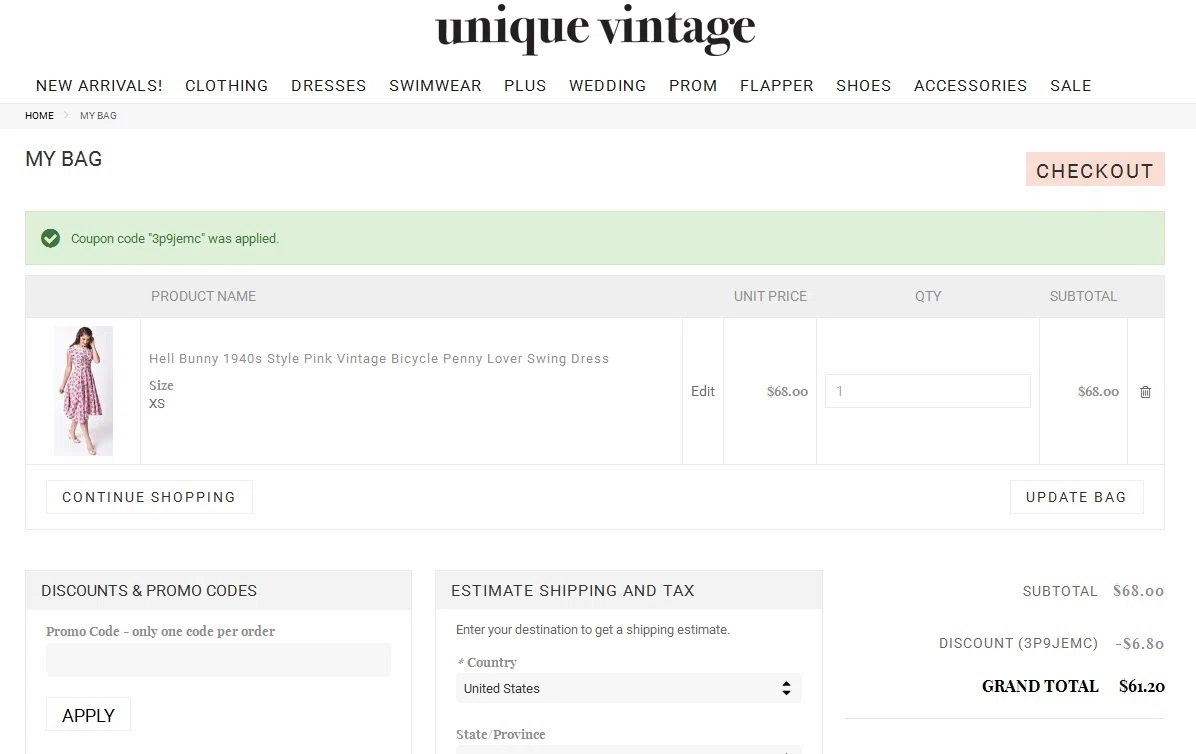Image resolution: width=1196 pixels, height=754 pixels.
Task: Click the My Bag breadcrumb text
Action: [x=98, y=116]
